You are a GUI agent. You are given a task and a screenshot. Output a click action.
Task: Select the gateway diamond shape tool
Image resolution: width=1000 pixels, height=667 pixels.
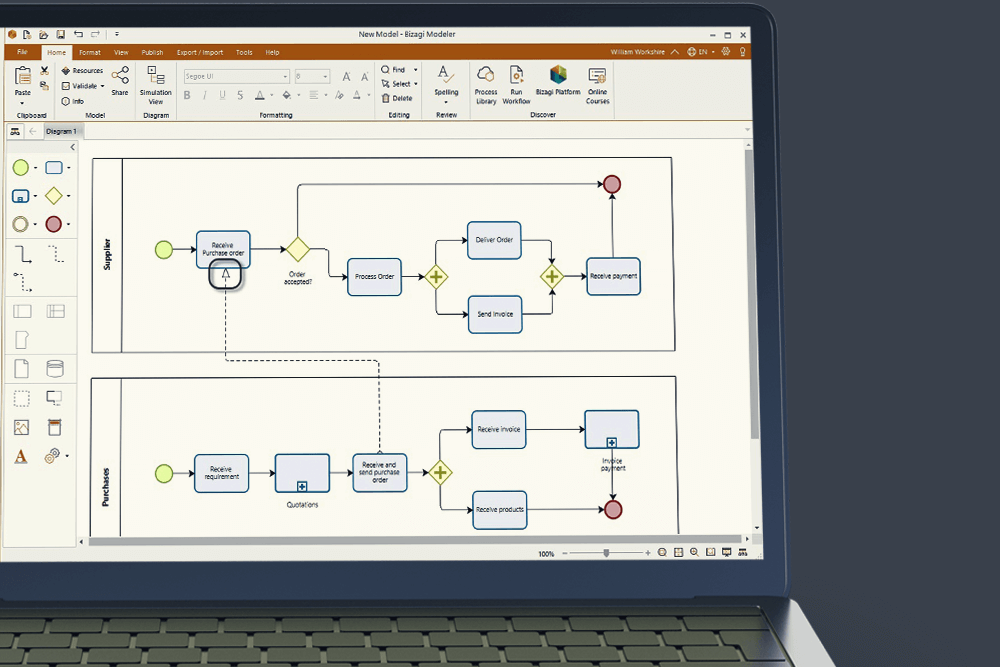click(54, 195)
